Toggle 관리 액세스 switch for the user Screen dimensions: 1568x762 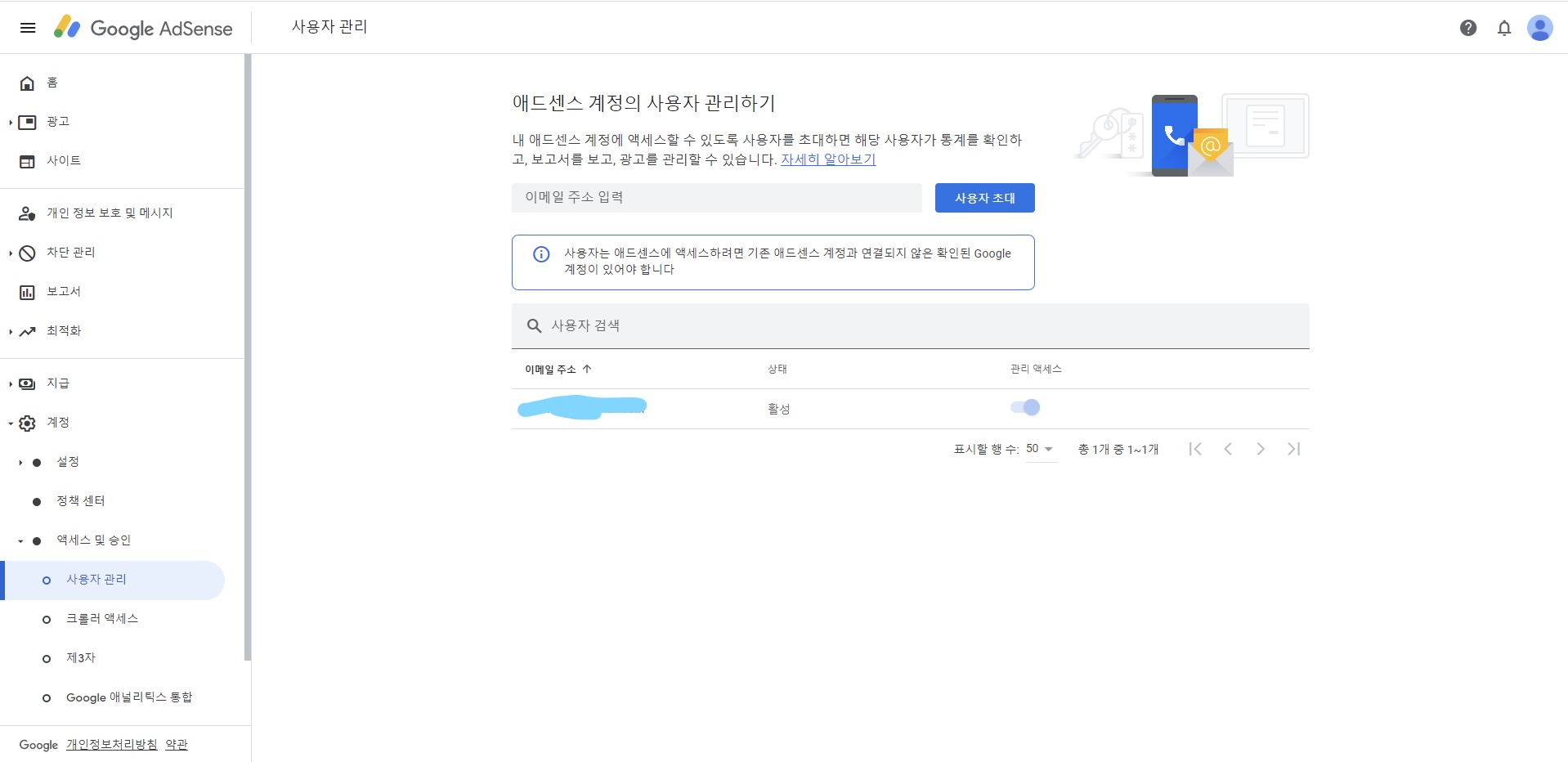click(x=1025, y=407)
